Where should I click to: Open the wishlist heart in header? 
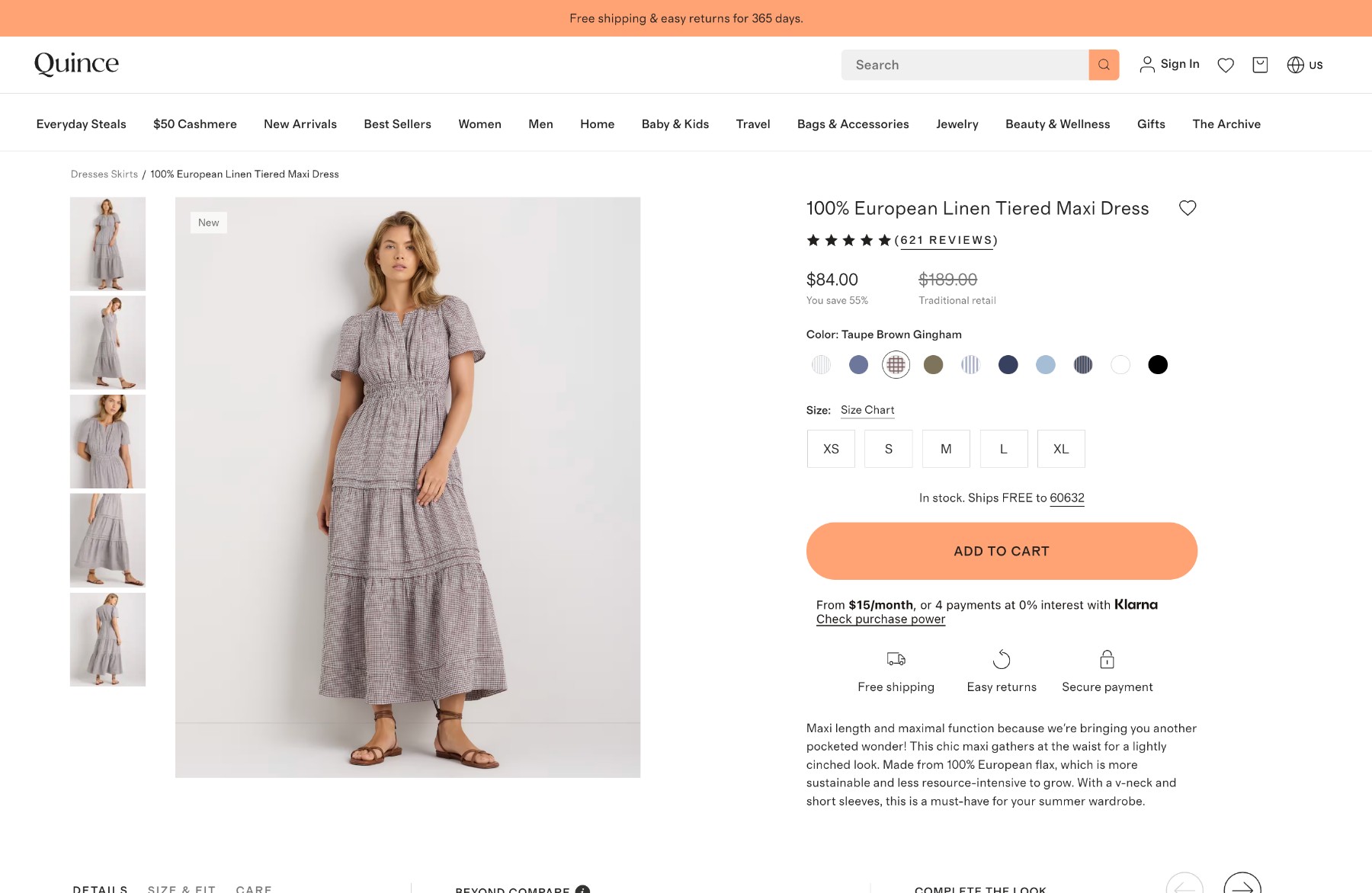pos(1226,65)
